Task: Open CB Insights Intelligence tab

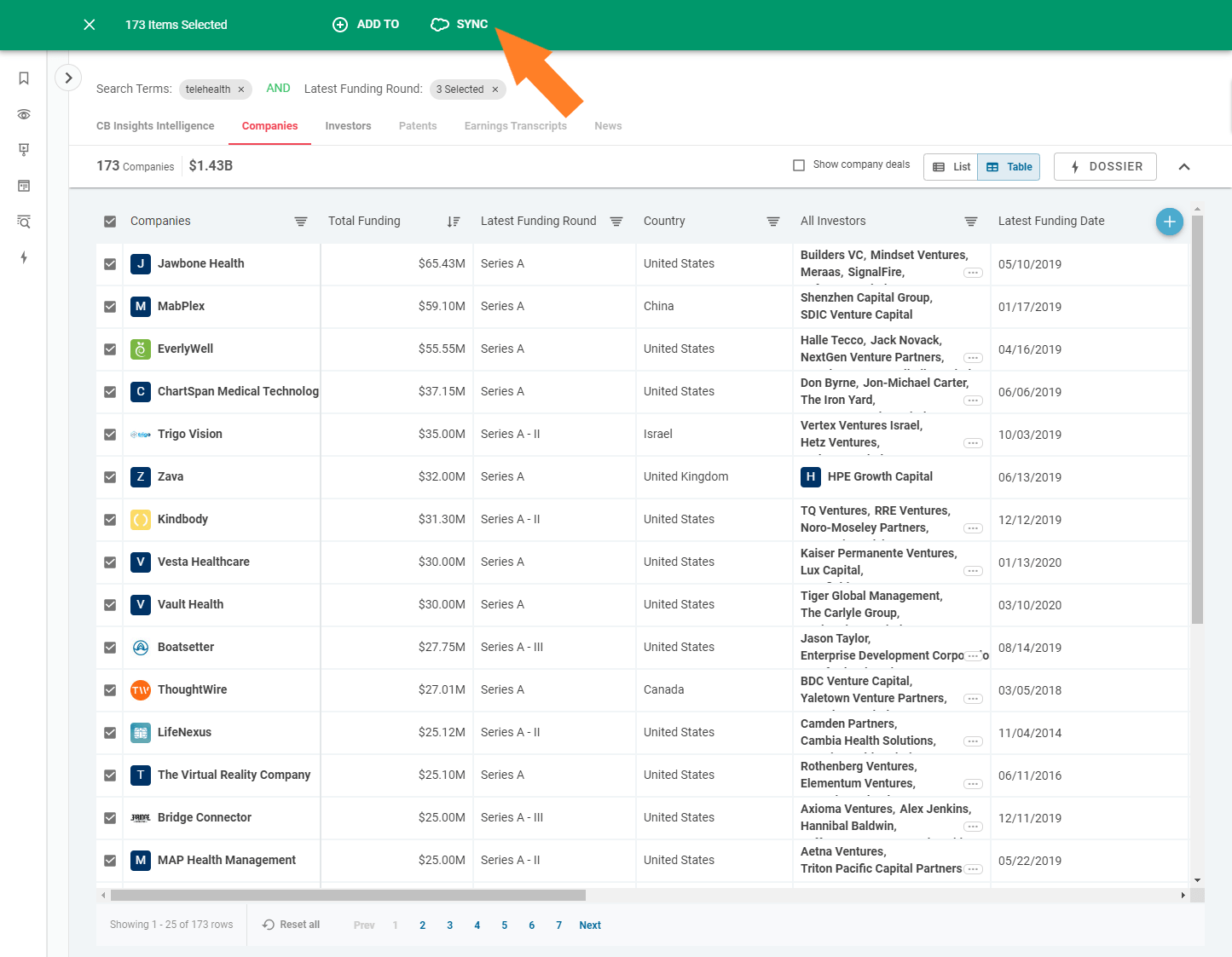Action: point(155,126)
